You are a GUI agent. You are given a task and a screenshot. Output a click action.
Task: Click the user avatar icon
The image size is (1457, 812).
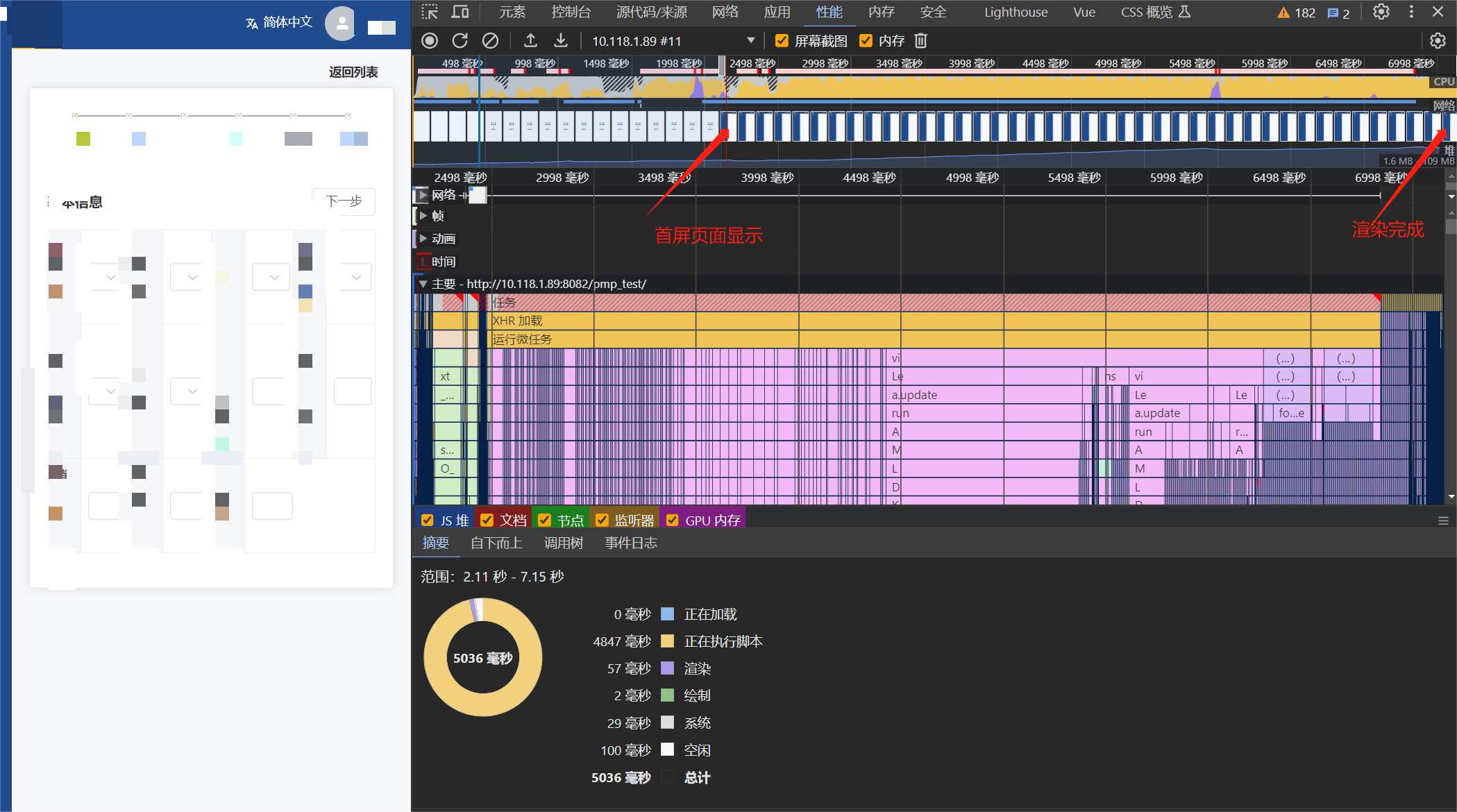pos(341,24)
